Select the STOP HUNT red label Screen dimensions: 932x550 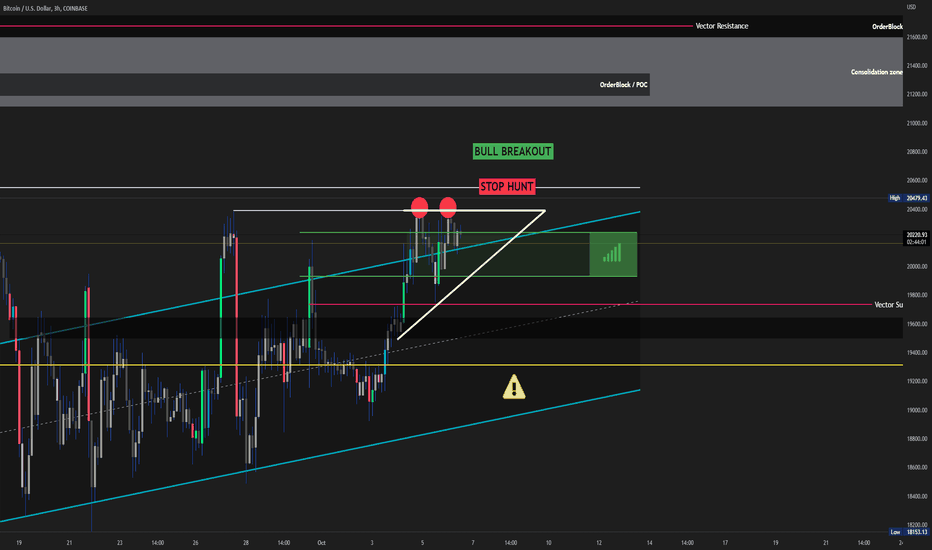coord(507,187)
